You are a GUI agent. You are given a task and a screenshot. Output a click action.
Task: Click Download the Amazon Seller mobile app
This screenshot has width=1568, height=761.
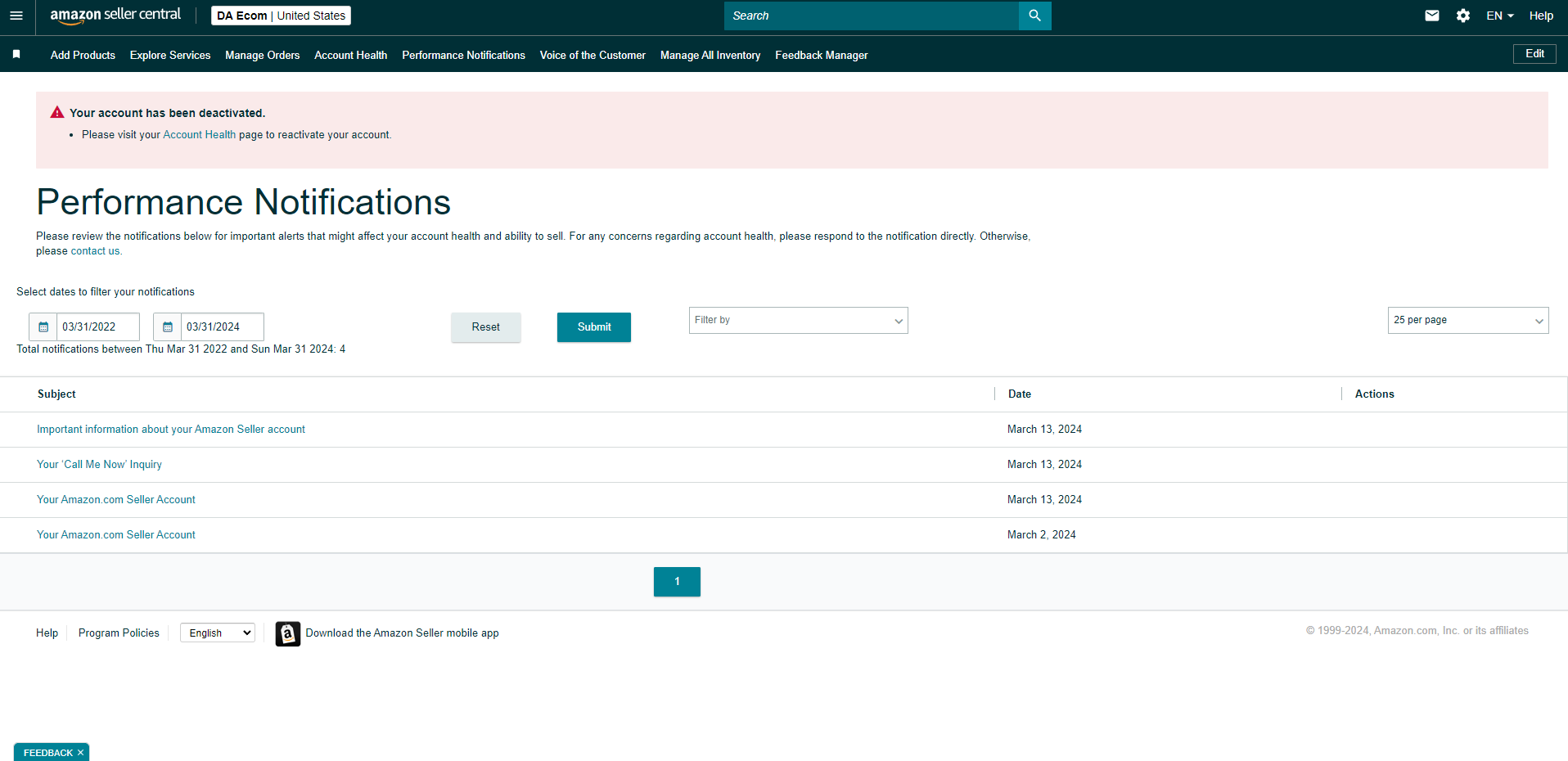(402, 633)
